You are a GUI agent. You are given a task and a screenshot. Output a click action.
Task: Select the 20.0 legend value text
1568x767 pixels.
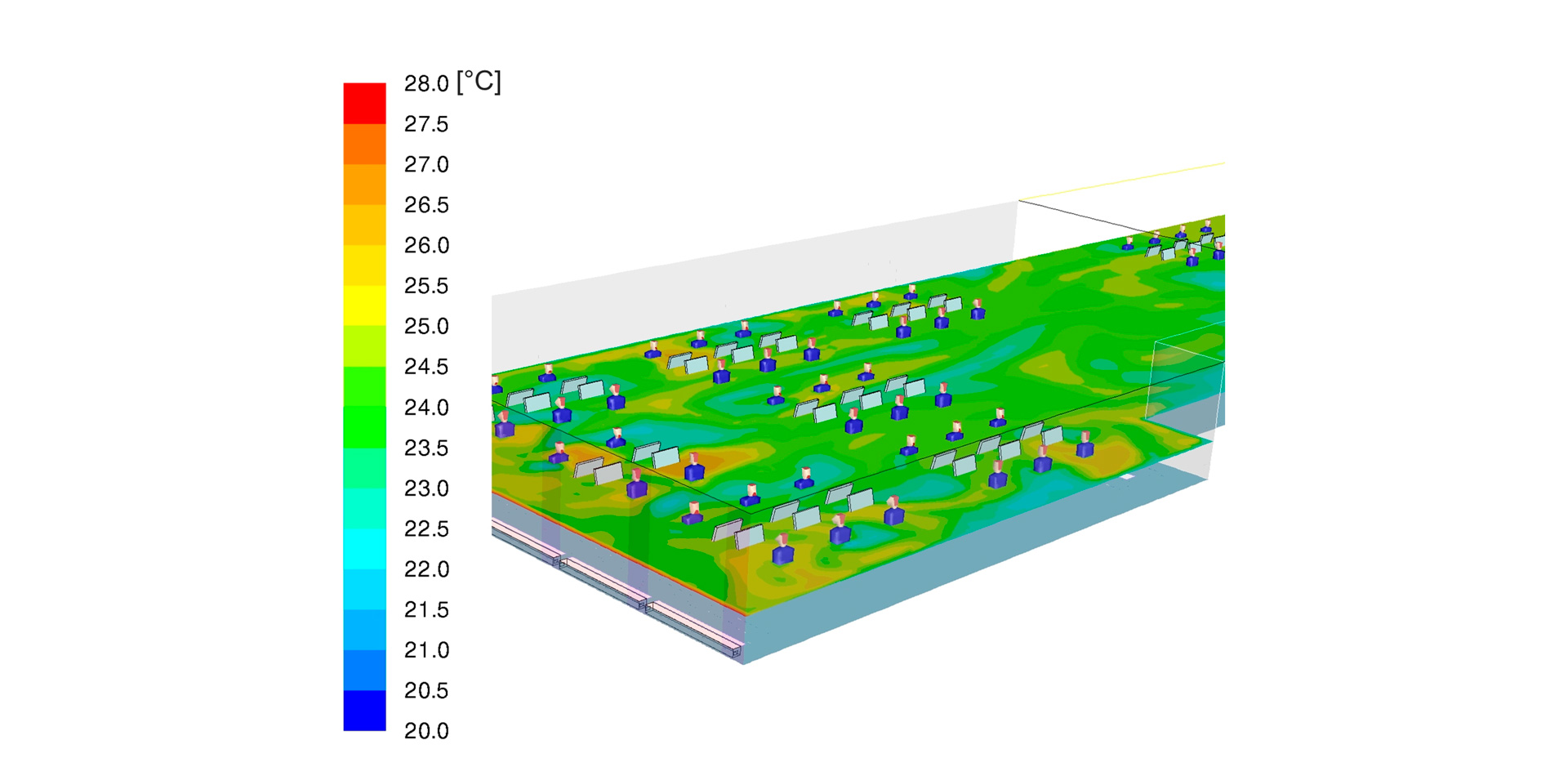426,731
